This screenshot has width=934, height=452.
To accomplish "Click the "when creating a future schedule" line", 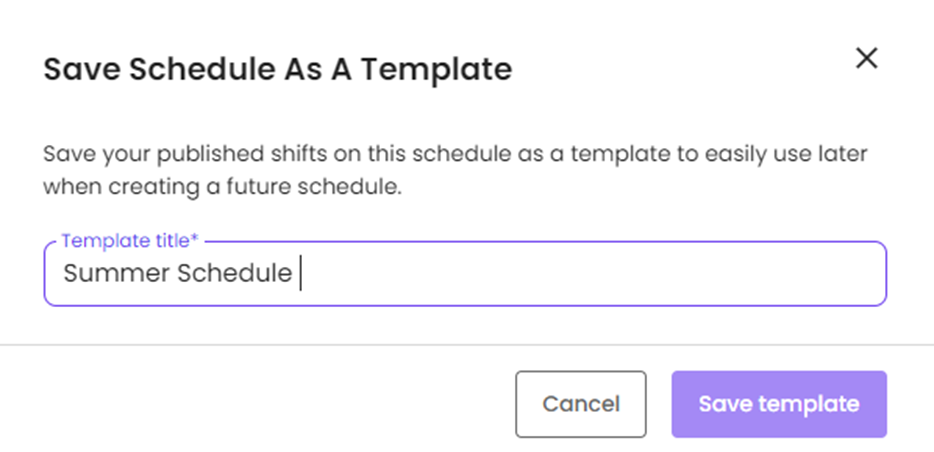I will [222, 187].
